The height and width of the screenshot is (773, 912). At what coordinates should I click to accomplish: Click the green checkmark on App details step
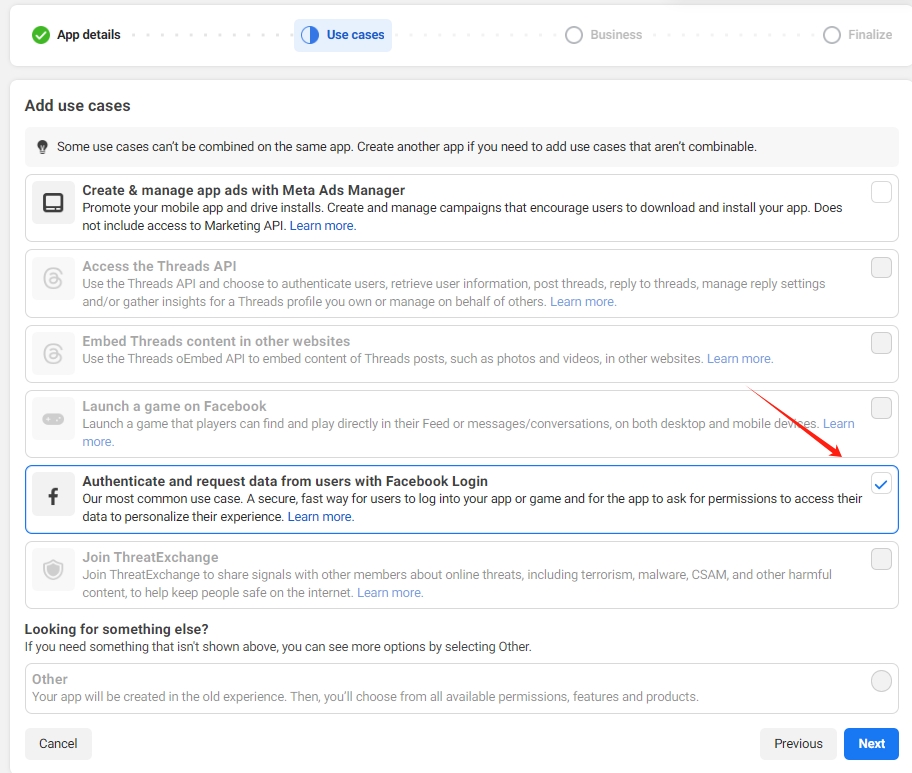40,34
